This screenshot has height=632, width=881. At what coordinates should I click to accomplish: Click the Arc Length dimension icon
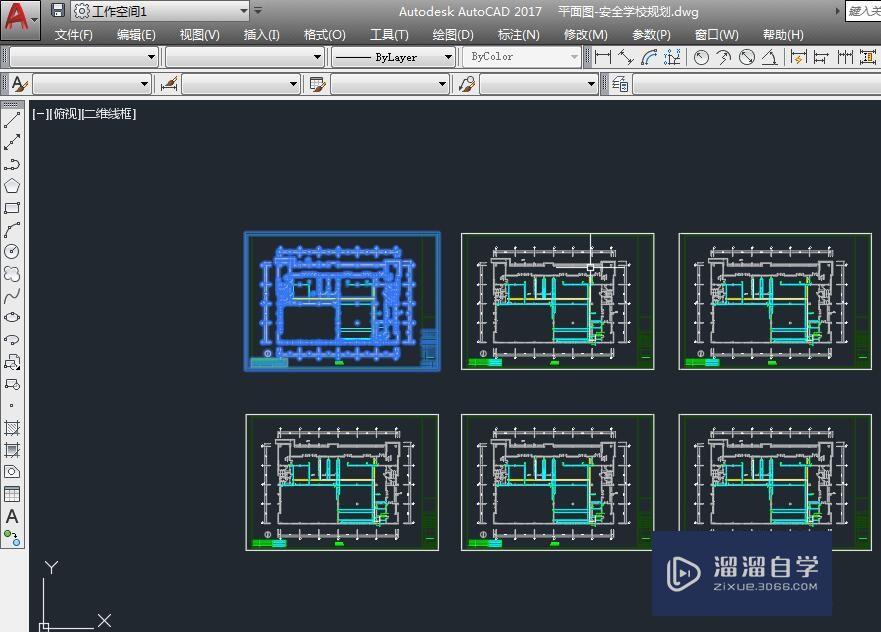(x=649, y=57)
